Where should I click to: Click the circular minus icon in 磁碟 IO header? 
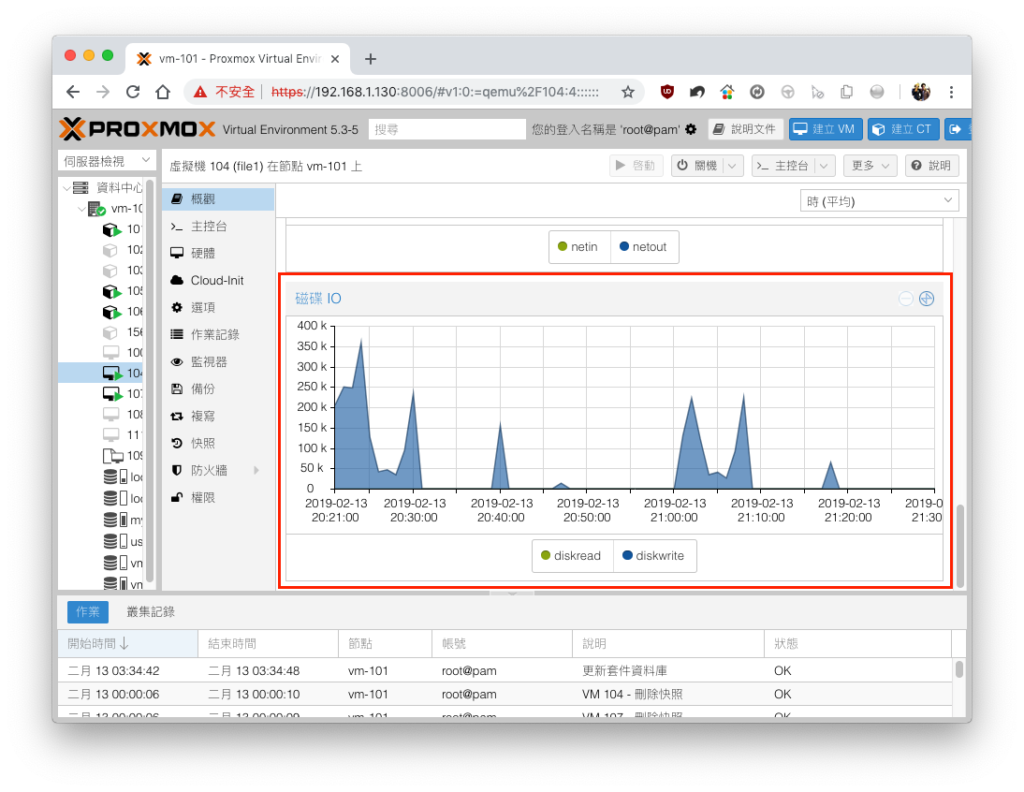point(905,299)
